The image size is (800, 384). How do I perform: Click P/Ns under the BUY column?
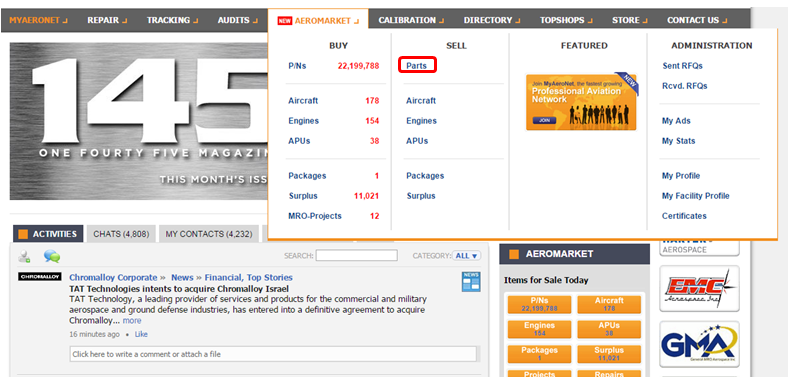pos(297,66)
